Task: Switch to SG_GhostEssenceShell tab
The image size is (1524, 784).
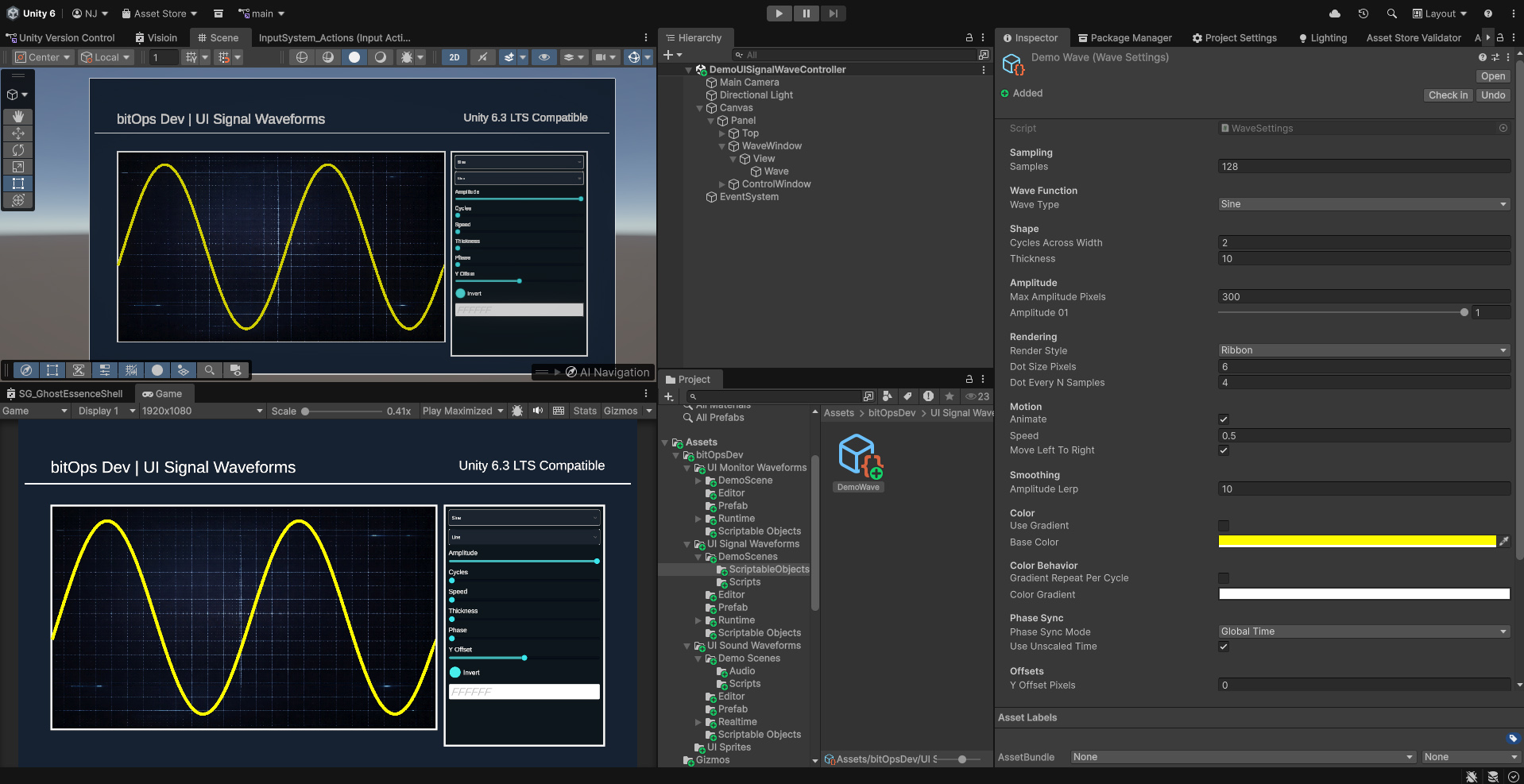Action: (65, 393)
